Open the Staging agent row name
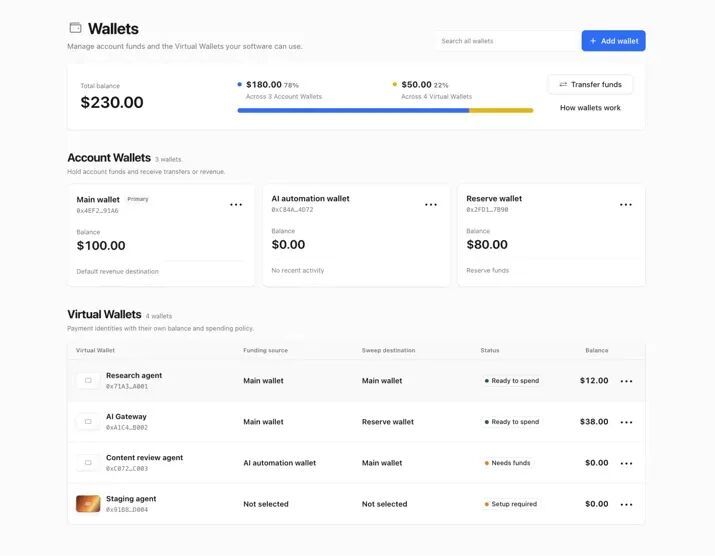Image resolution: width=715 pixels, height=556 pixels. pos(131,499)
